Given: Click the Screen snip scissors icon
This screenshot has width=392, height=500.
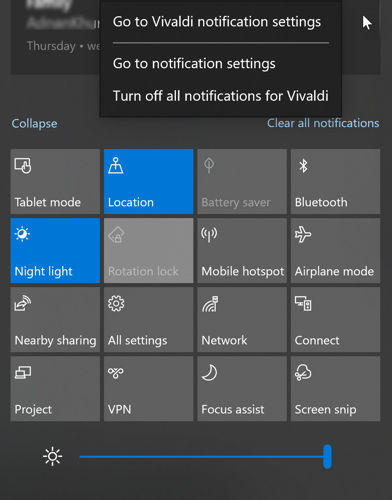Looking at the screenshot, I should tap(303, 372).
